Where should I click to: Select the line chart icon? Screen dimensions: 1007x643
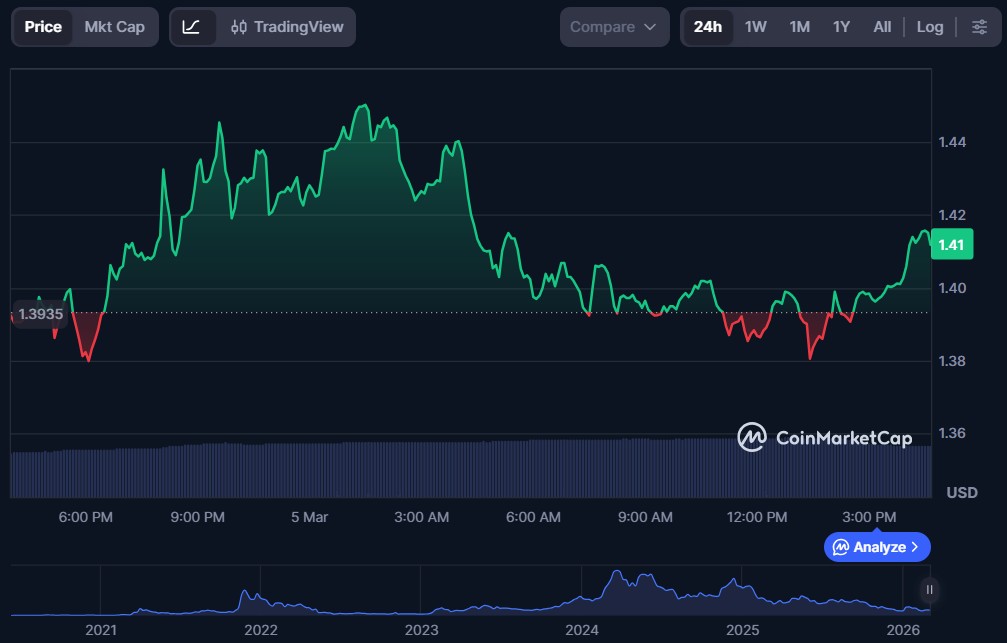192,27
